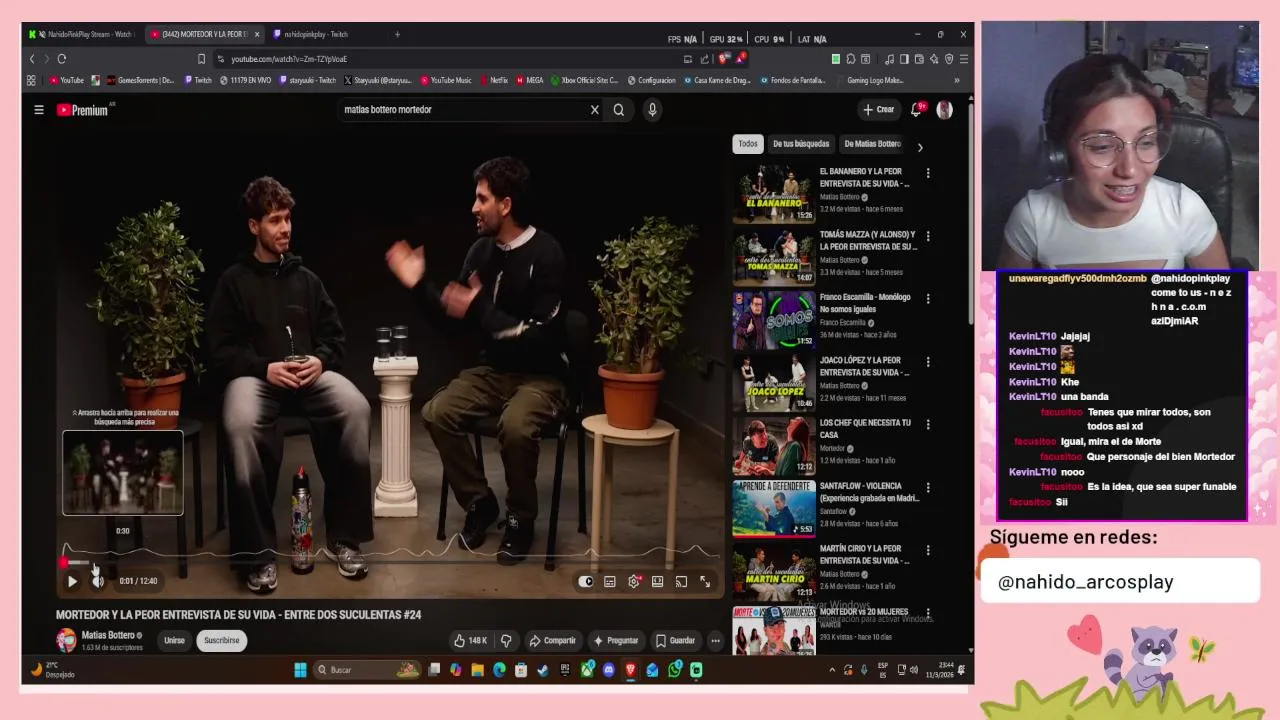Open the Brave Shields icon
Viewport: 1280px width, 720px height.
coord(724,59)
